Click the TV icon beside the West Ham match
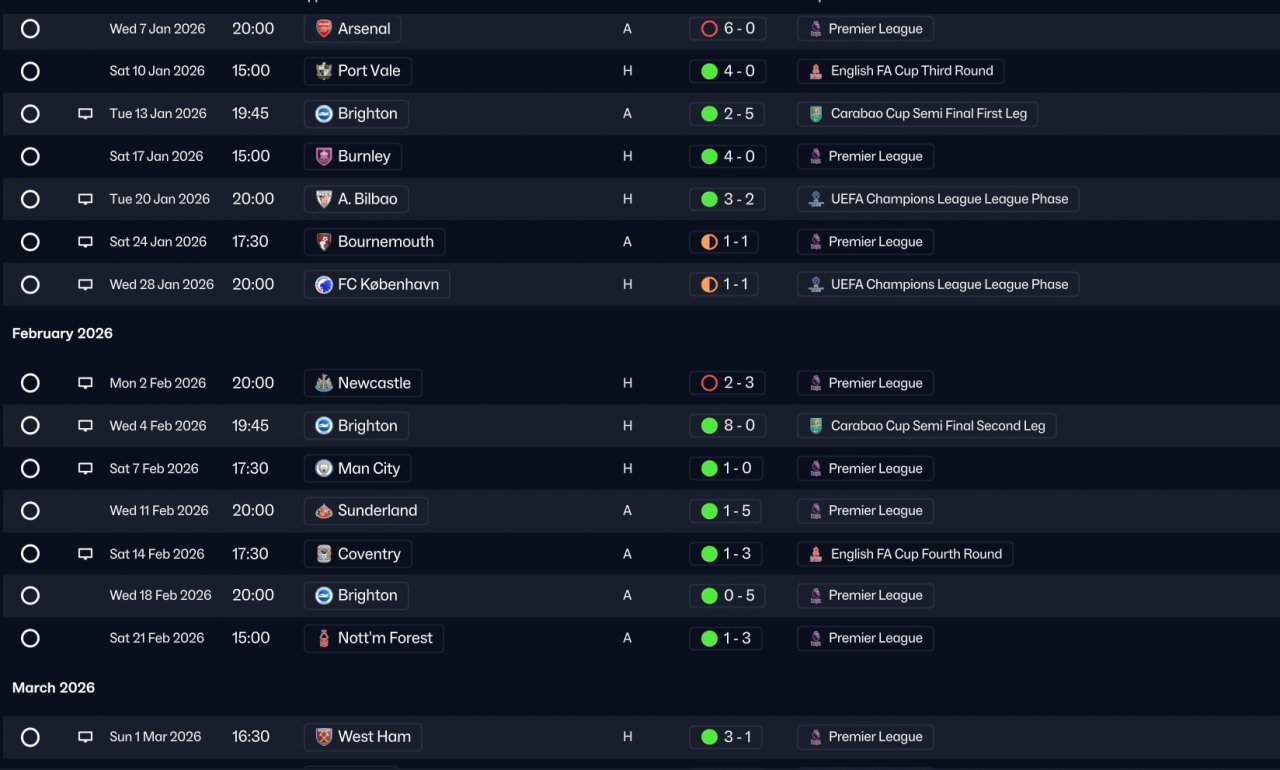Image resolution: width=1280 pixels, height=770 pixels. click(86, 737)
